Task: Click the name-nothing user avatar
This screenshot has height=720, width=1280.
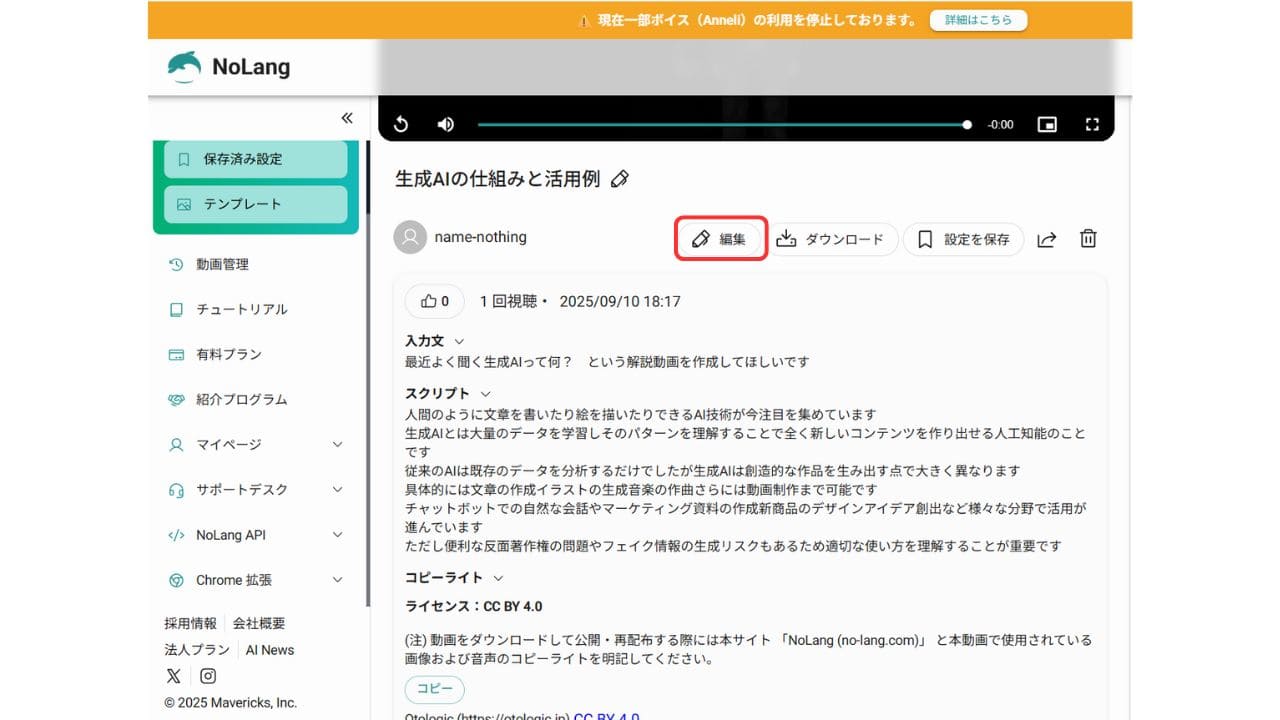Action: coord(410,238)
